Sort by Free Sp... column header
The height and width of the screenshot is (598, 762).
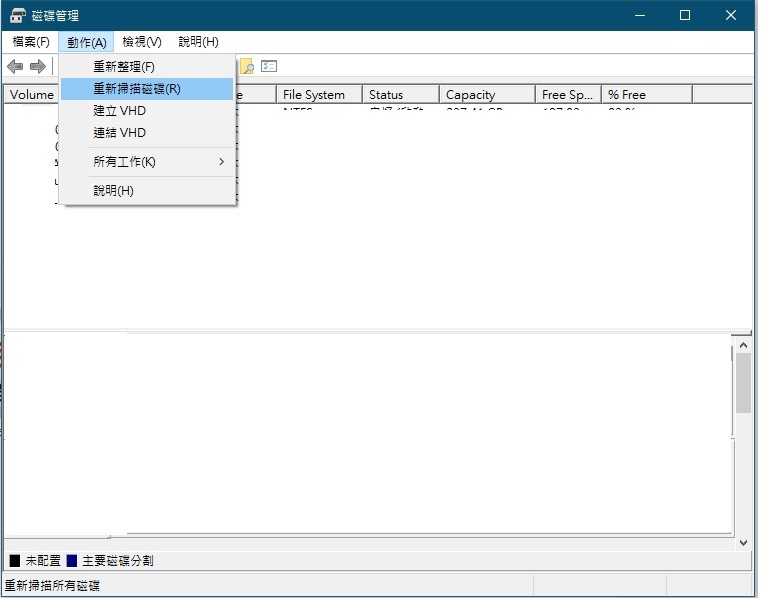569,94
